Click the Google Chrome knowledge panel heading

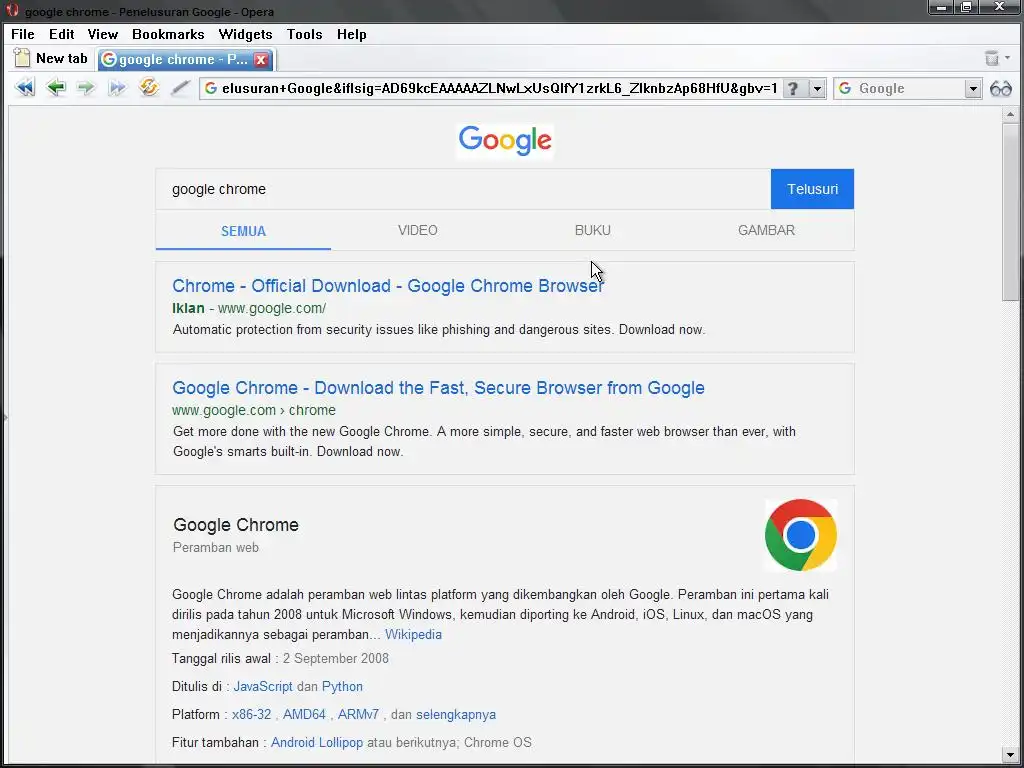[236, 525]
